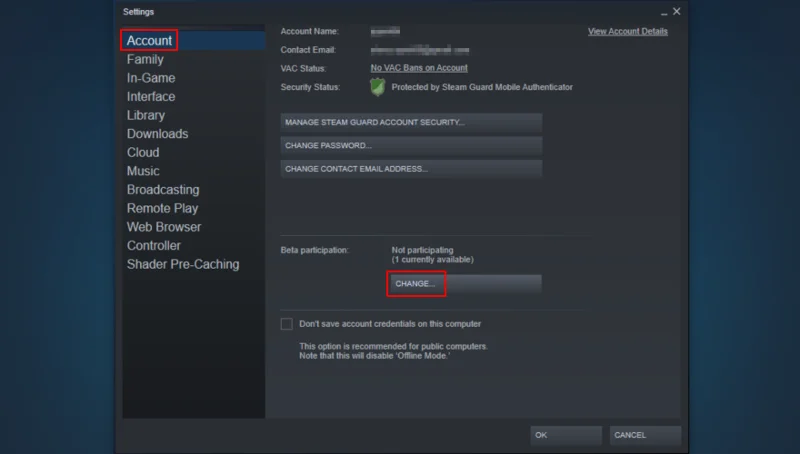The height and width of the screenshot is (454, 800).
Task: Click the 'VAC Status:' label
Action: [303, 68]
